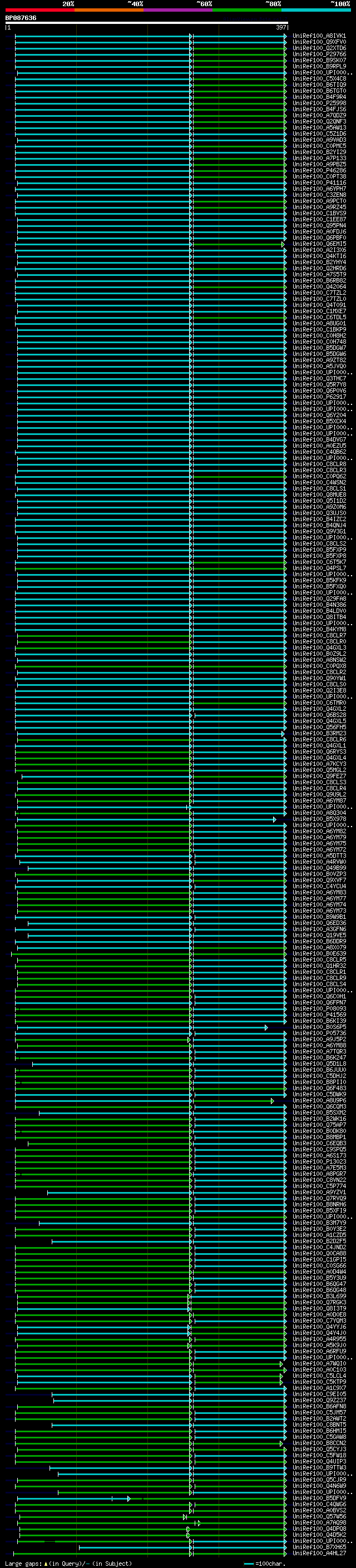Select hit label UniRef100_P46286
Viewport: 356px width, 1568px height.
click(319, 170)
